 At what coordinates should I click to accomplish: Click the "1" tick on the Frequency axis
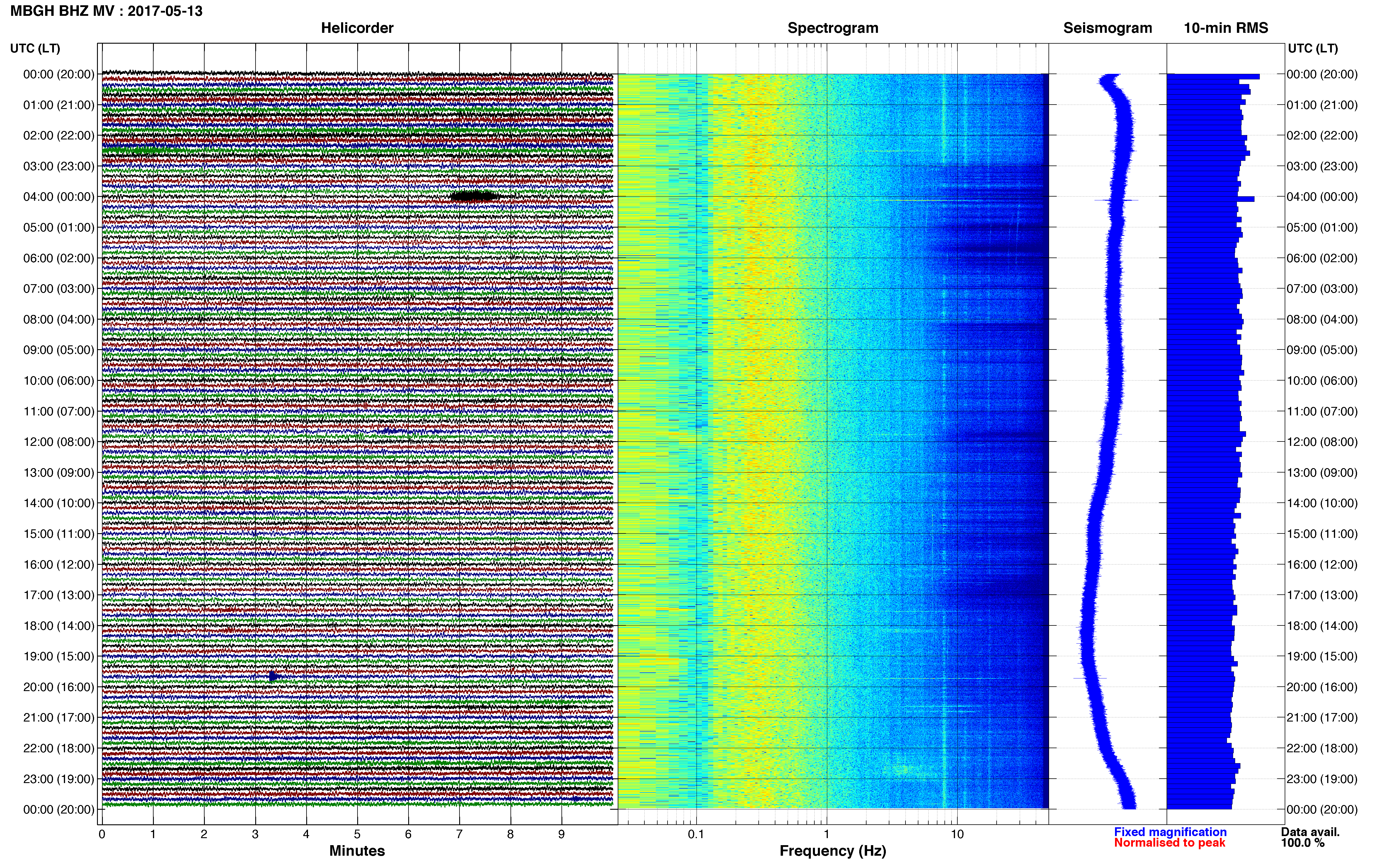coord(826,834)
